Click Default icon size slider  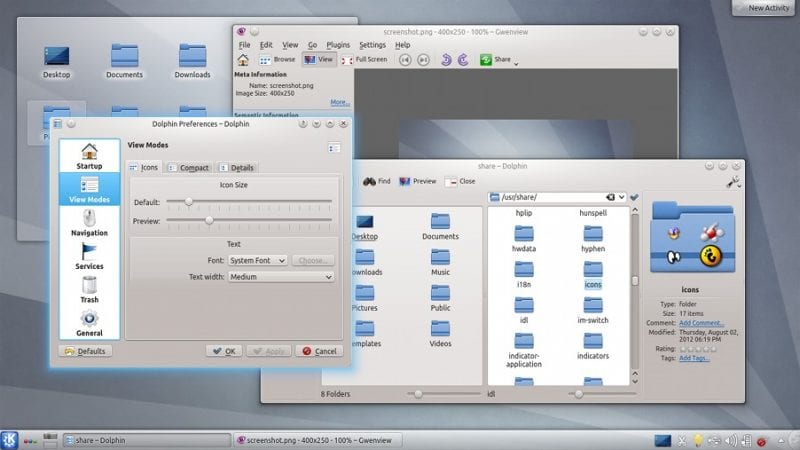point(249,202)
